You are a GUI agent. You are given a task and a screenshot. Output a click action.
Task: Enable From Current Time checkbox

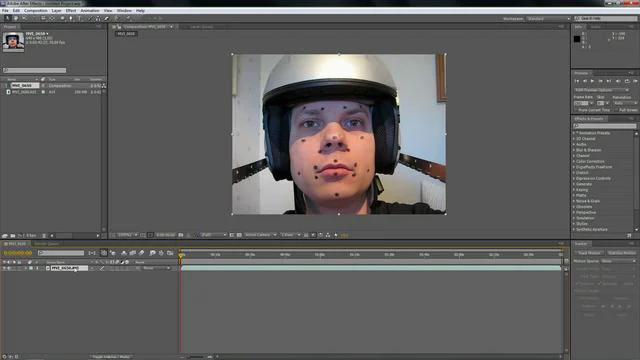[x=576, y=110]
